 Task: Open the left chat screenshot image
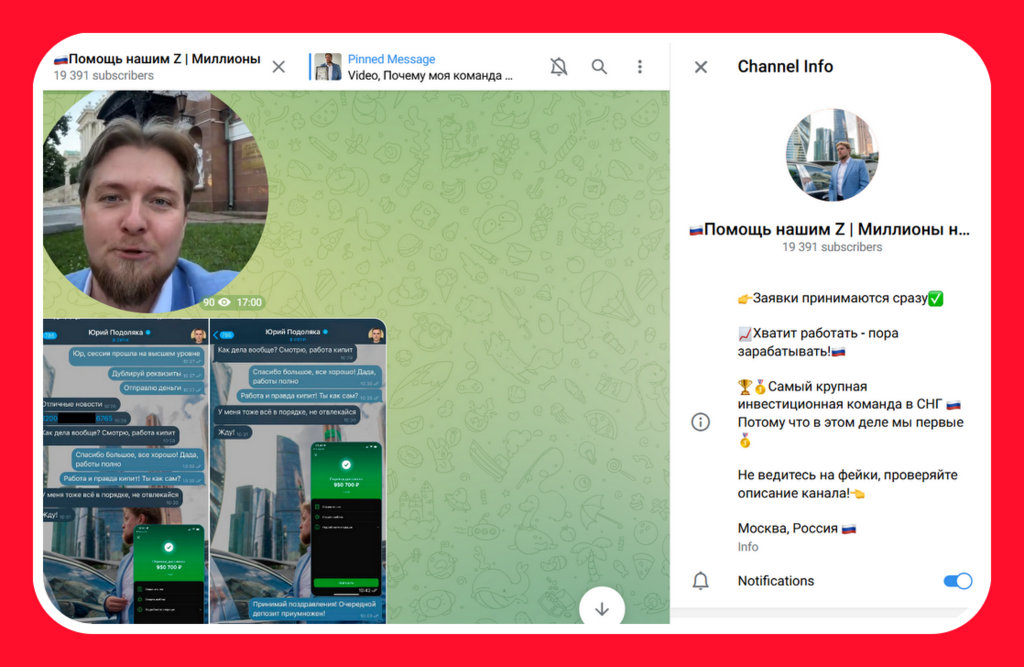[x=125, y=470]
